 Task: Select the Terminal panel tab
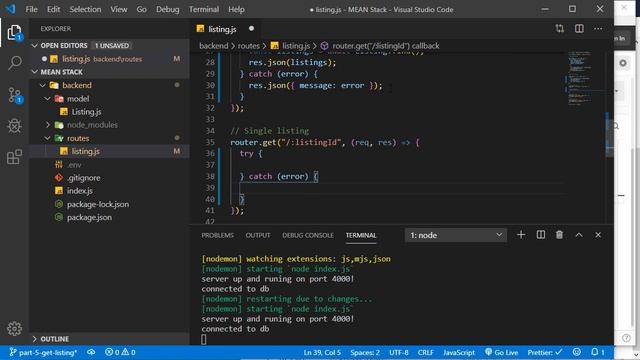[361, 235]
